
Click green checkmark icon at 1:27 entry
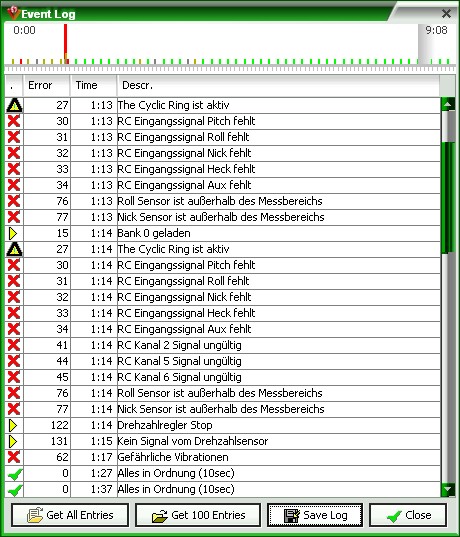pyautogui.click(x=15, y=474)
